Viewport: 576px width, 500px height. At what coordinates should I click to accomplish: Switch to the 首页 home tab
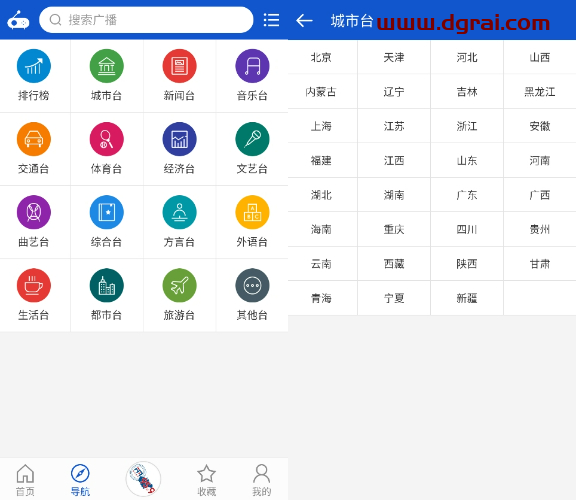coord(25,480)
